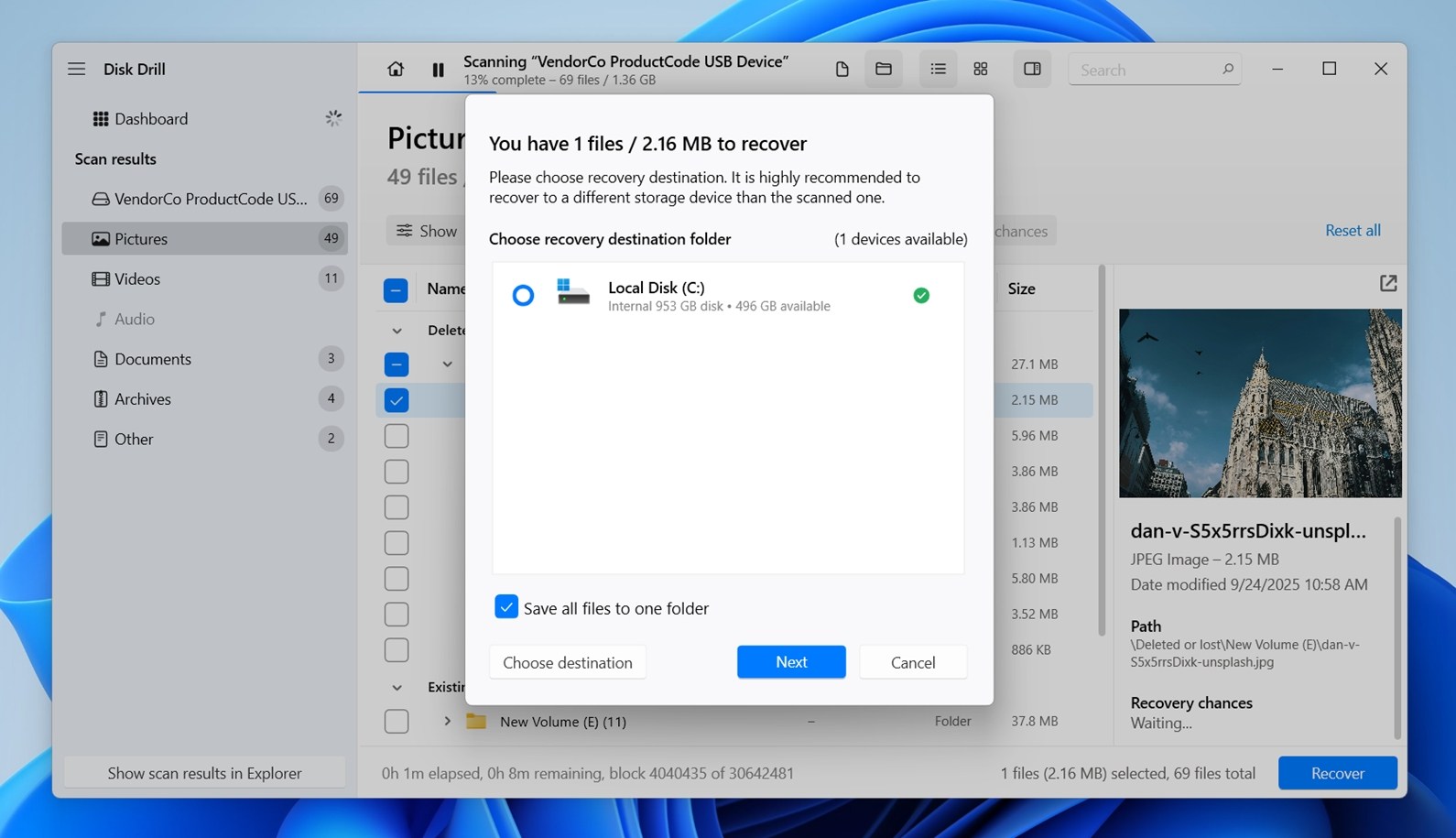Viewport: 1456px width, 838px height.
Task: Click the Search input field
Action: pyautogui.click(x=1145, y=70)
